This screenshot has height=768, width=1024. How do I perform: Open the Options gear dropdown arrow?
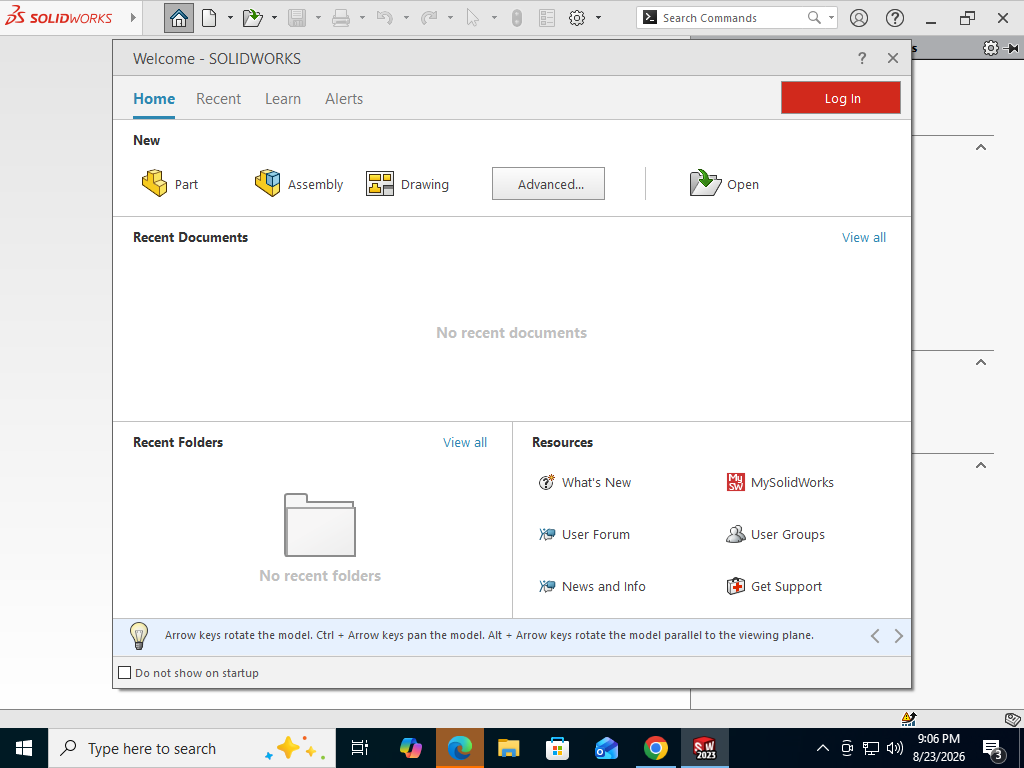[598, 18]
